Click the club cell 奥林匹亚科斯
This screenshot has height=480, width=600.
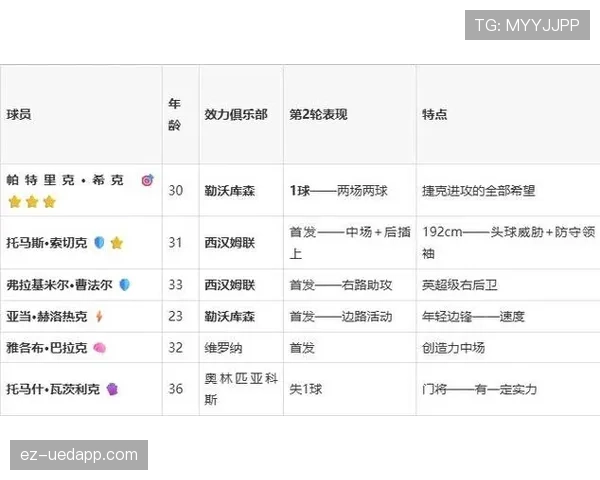coord(241,389)
